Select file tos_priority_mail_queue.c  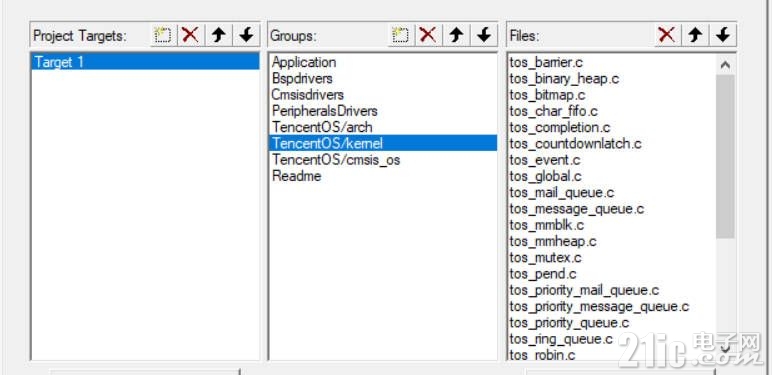(x=584, y=290)
